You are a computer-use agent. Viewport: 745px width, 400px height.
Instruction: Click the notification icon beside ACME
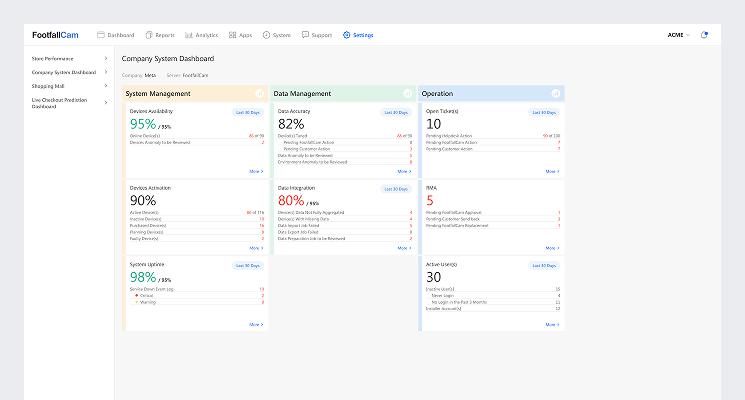pyautogui.click(x=704, y=35)
